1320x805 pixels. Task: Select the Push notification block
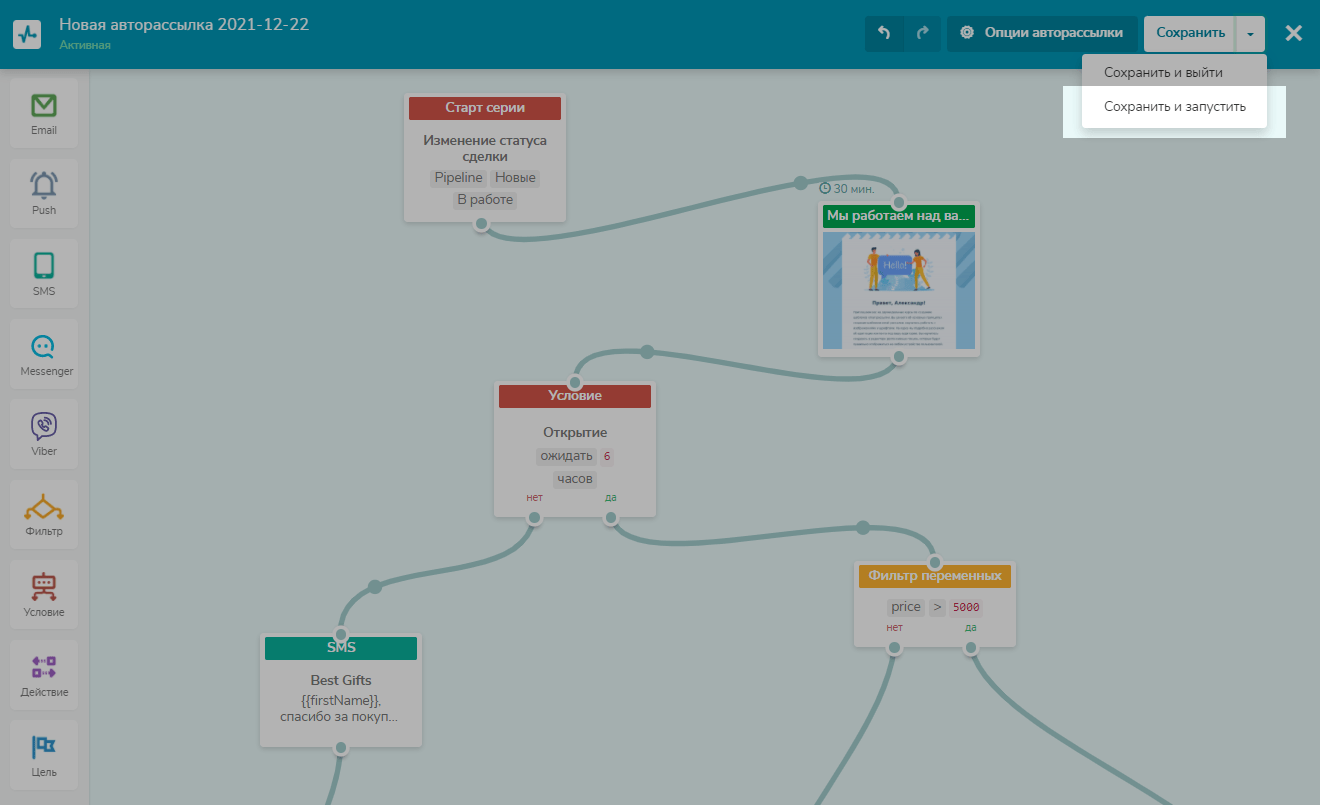pyautogui.click(x=44, y=193)
